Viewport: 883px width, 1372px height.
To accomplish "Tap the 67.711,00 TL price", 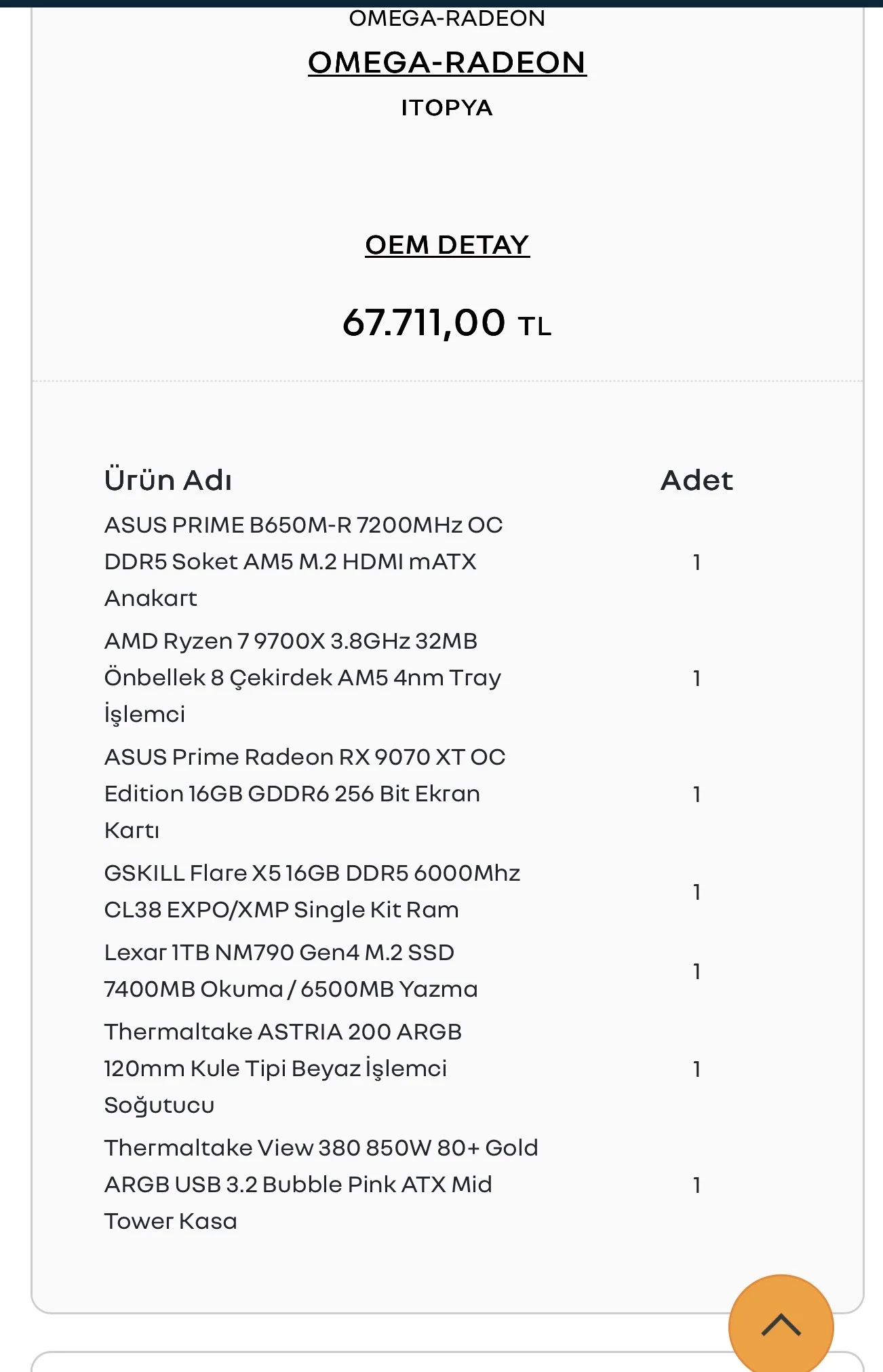I will point(447,323).
